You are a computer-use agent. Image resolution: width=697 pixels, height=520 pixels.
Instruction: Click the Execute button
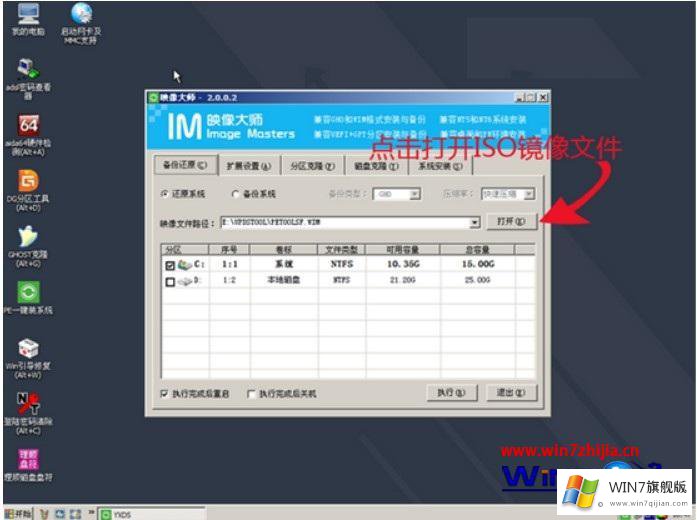pos(452,393)
